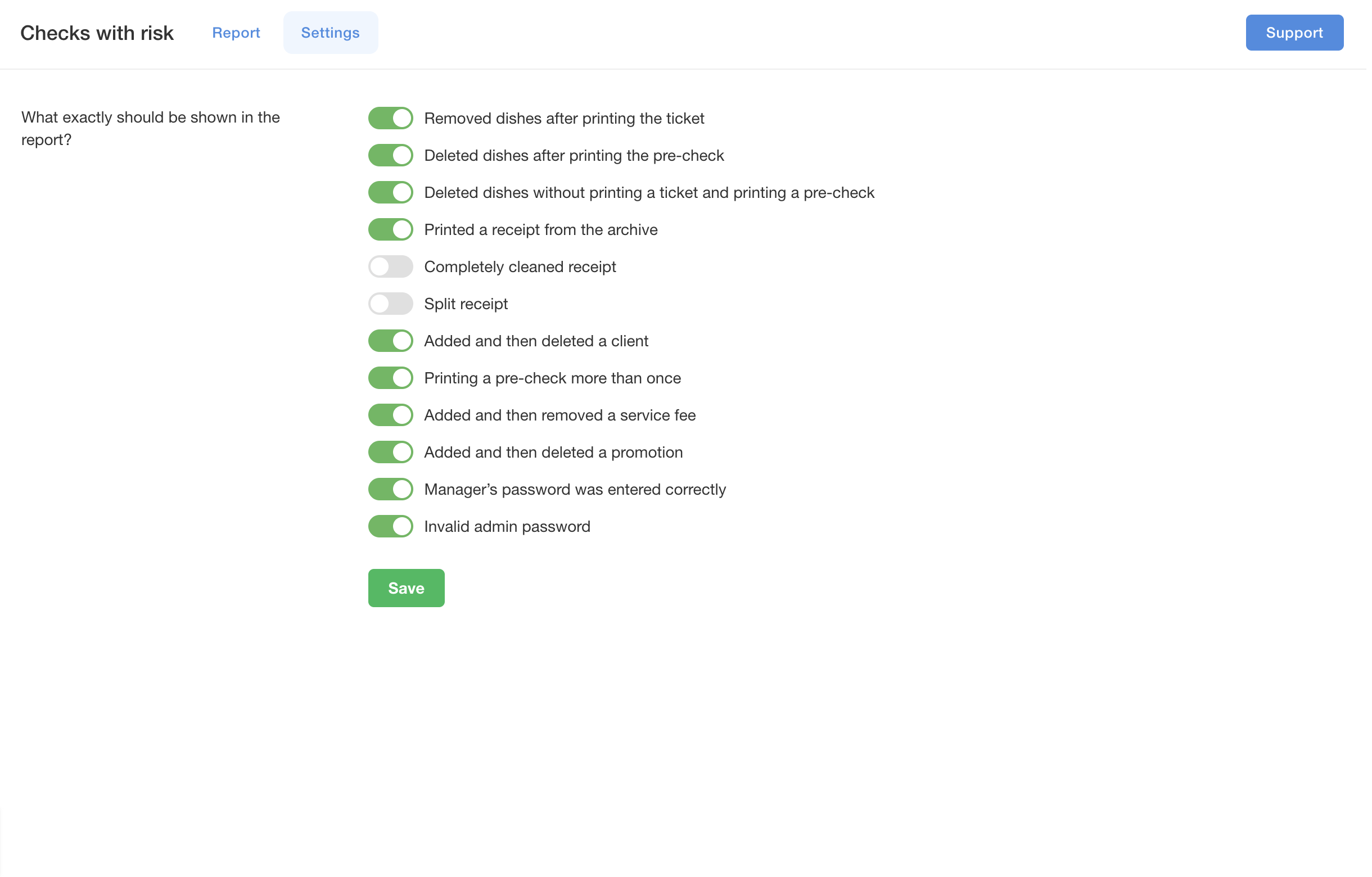Screen dimensions: 1372x877
Task: Click the Support button
Action: point(1294,33)
